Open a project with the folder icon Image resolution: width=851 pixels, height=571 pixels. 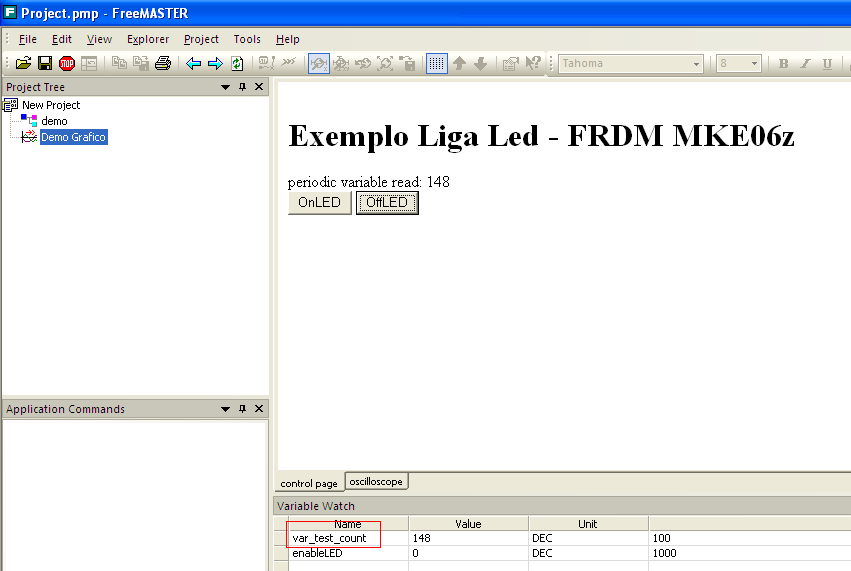23,64
